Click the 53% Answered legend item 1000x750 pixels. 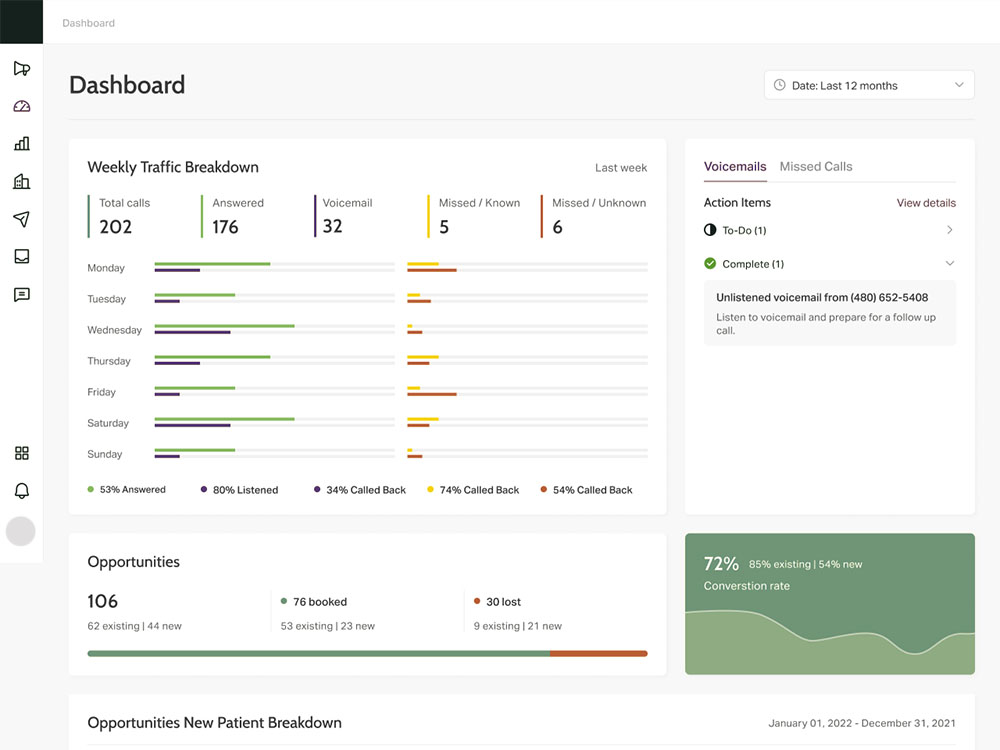[x=126, y=489]
